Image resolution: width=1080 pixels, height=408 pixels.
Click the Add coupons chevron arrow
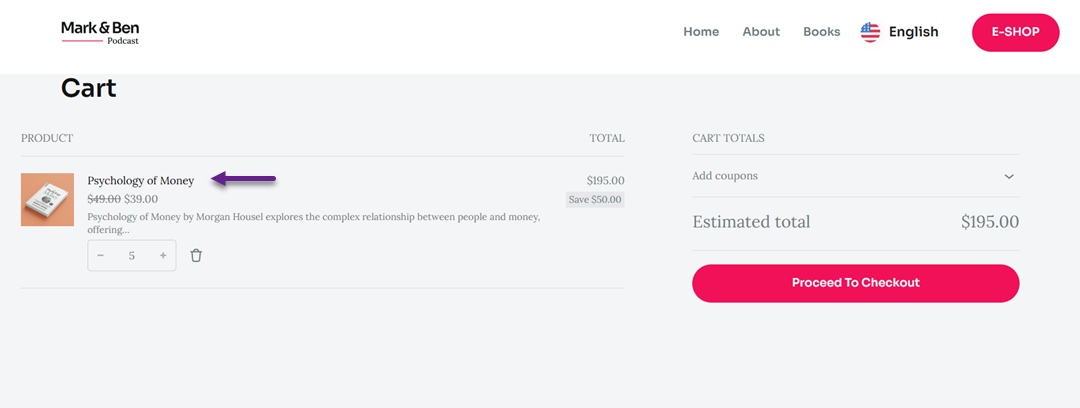(x=1009, y=176)
